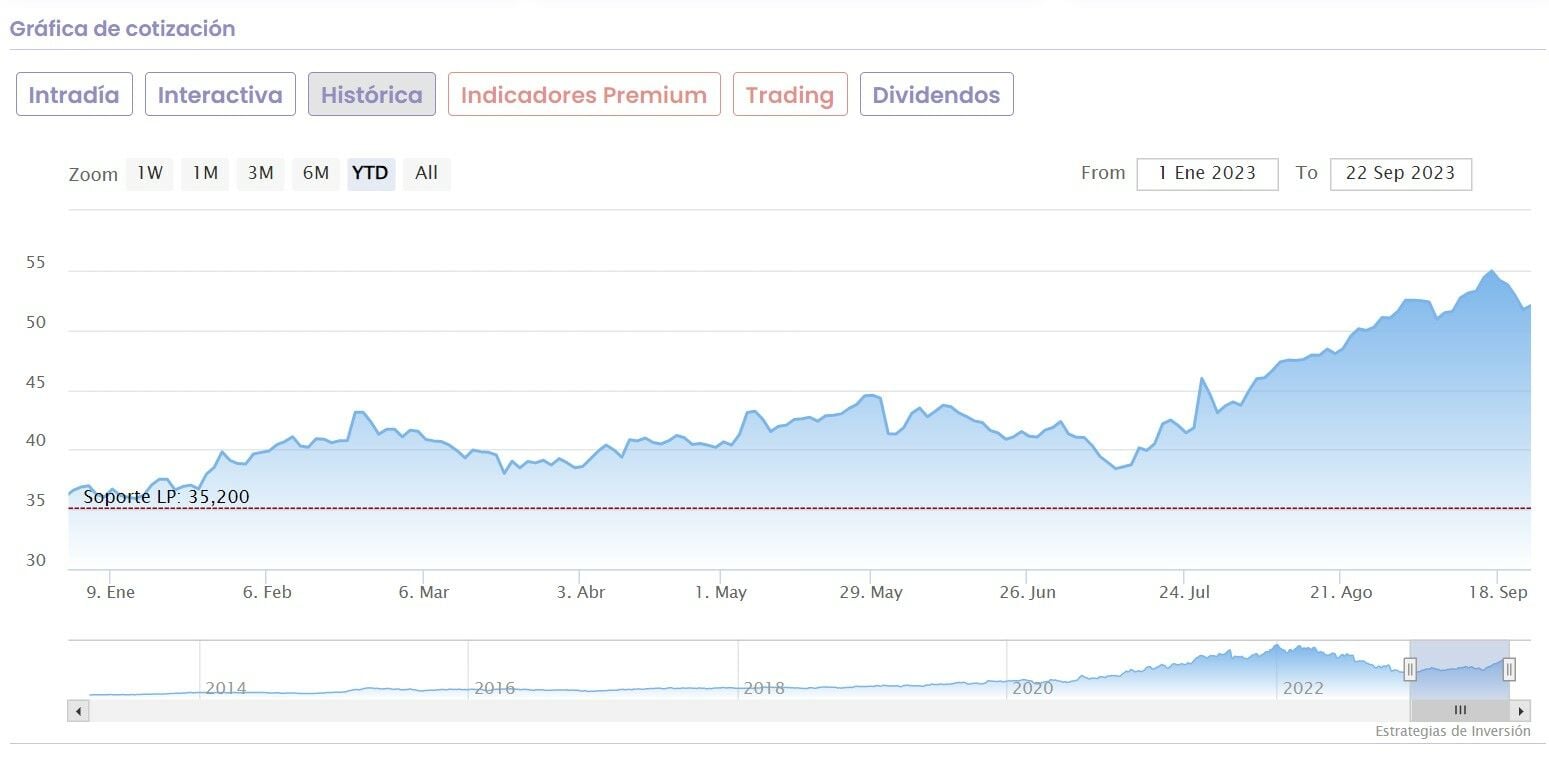The height and width of the screenshot is (761, 1549).
Task: Set chart zoom to 1M
Action: [x=205, y=173]
